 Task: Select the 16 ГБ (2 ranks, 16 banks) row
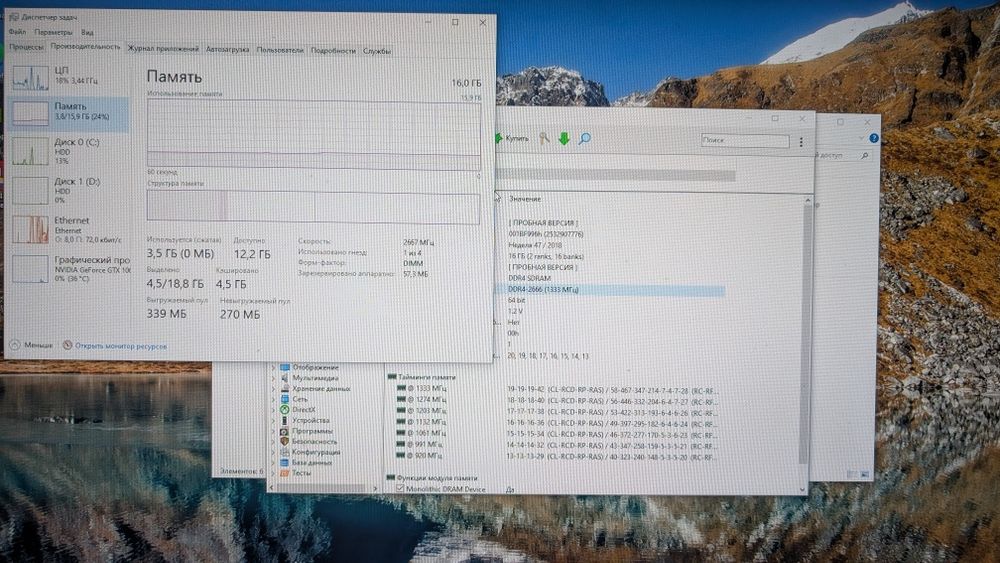pos(546,256)
